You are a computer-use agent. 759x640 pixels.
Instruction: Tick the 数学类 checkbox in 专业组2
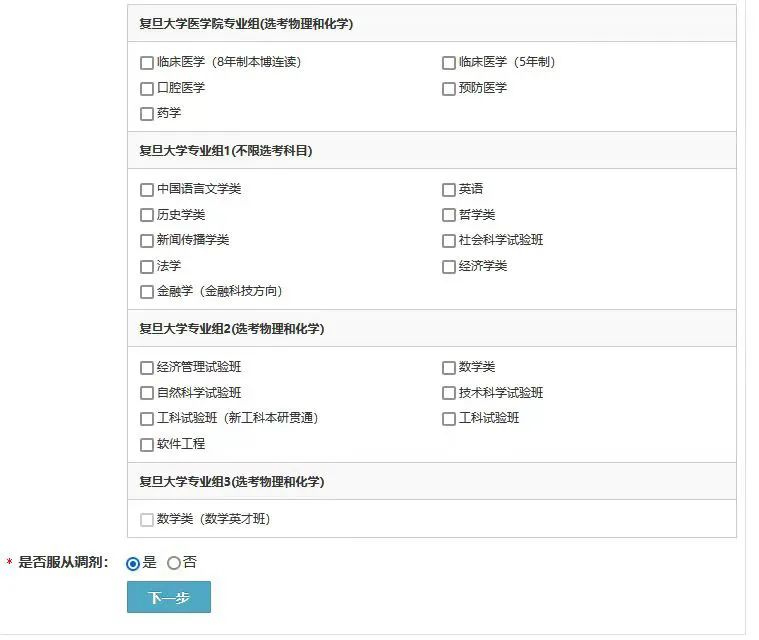(449, 368)
